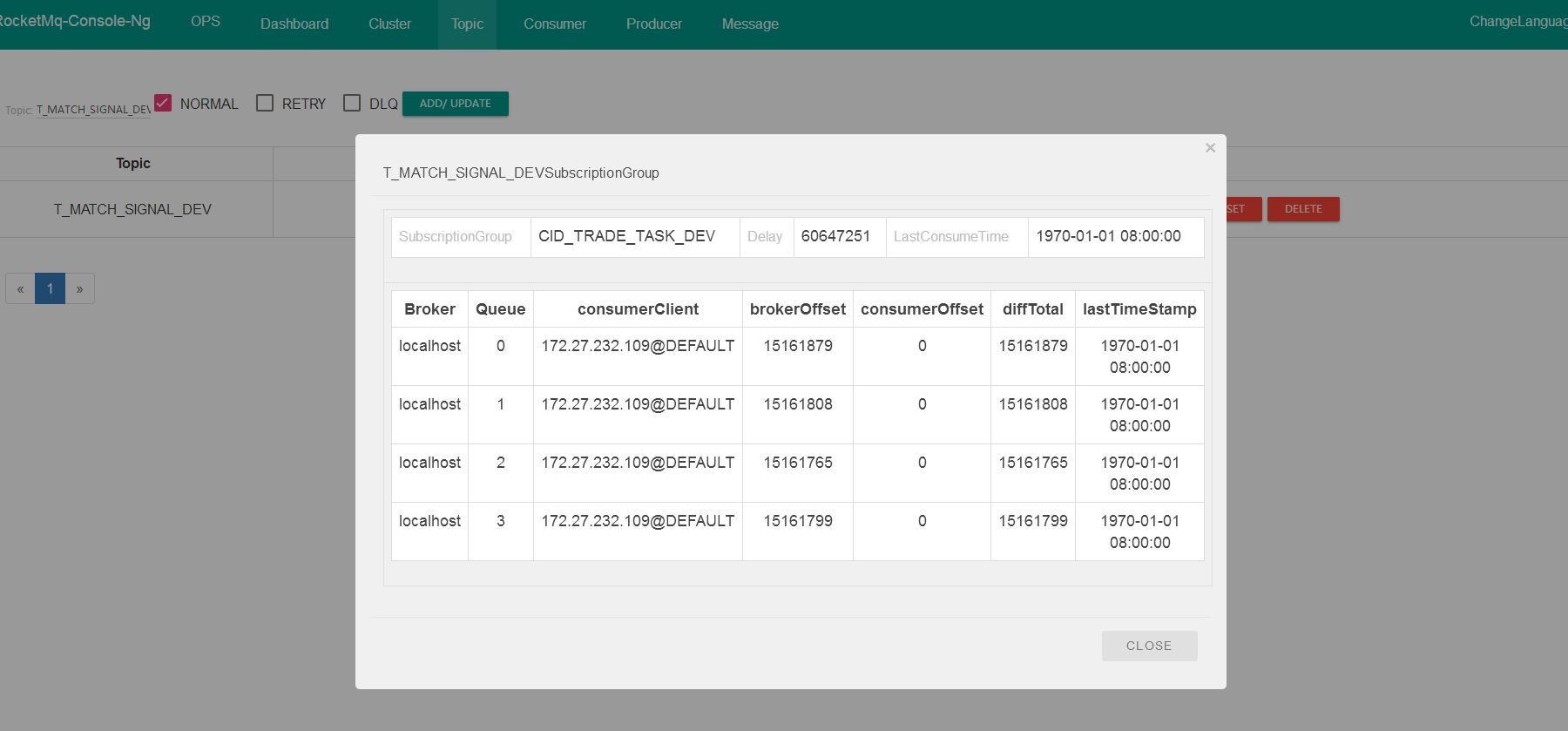
Task: Click the LastConsumeTime value 1970-01-01 08:00:00
Action: [x=1108, y=236]
